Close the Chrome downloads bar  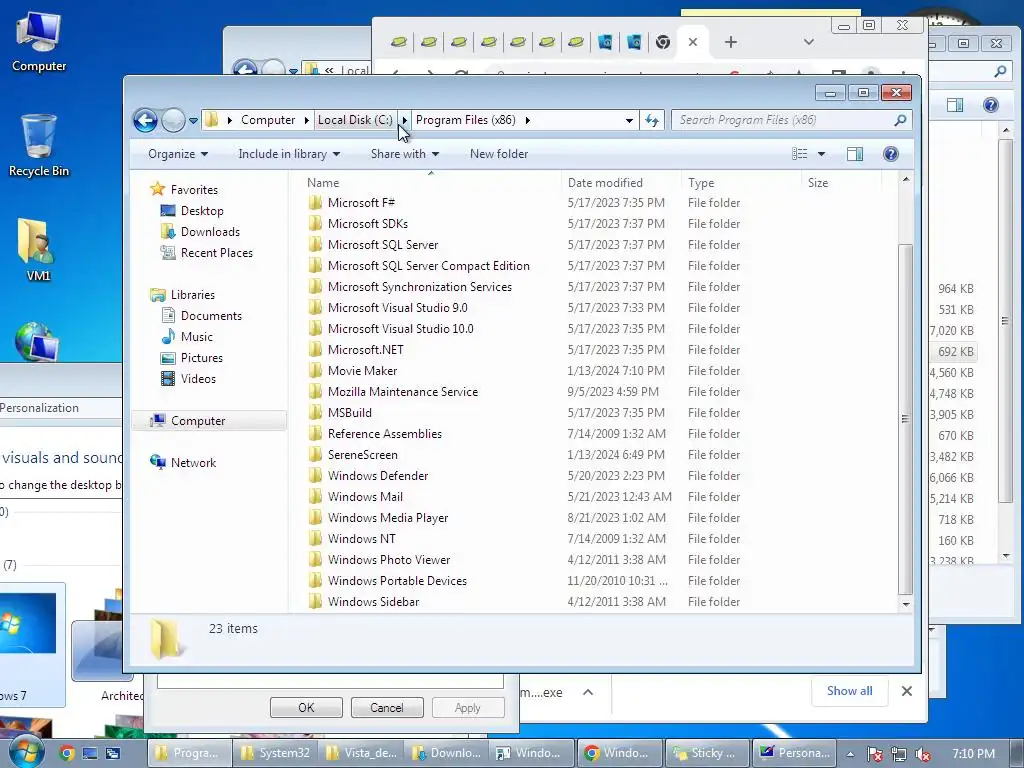[x=906, y=692]
